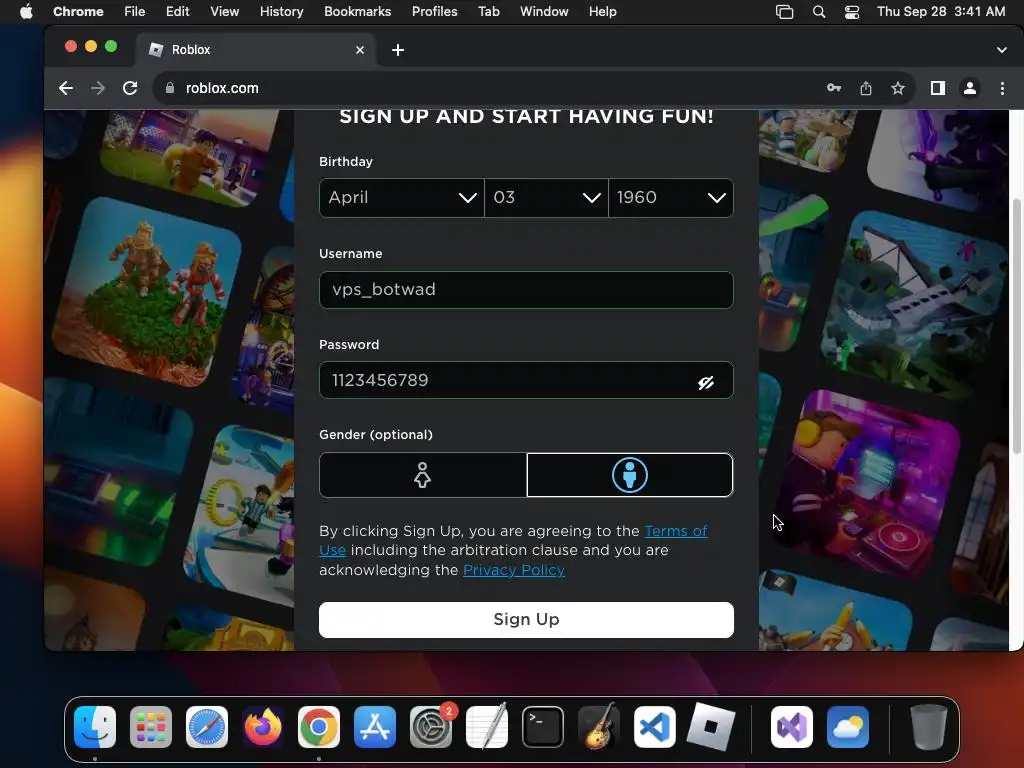Click the Username field containing vps_botwad
The height and width of the screenshot is (768, 1024).
526,290
